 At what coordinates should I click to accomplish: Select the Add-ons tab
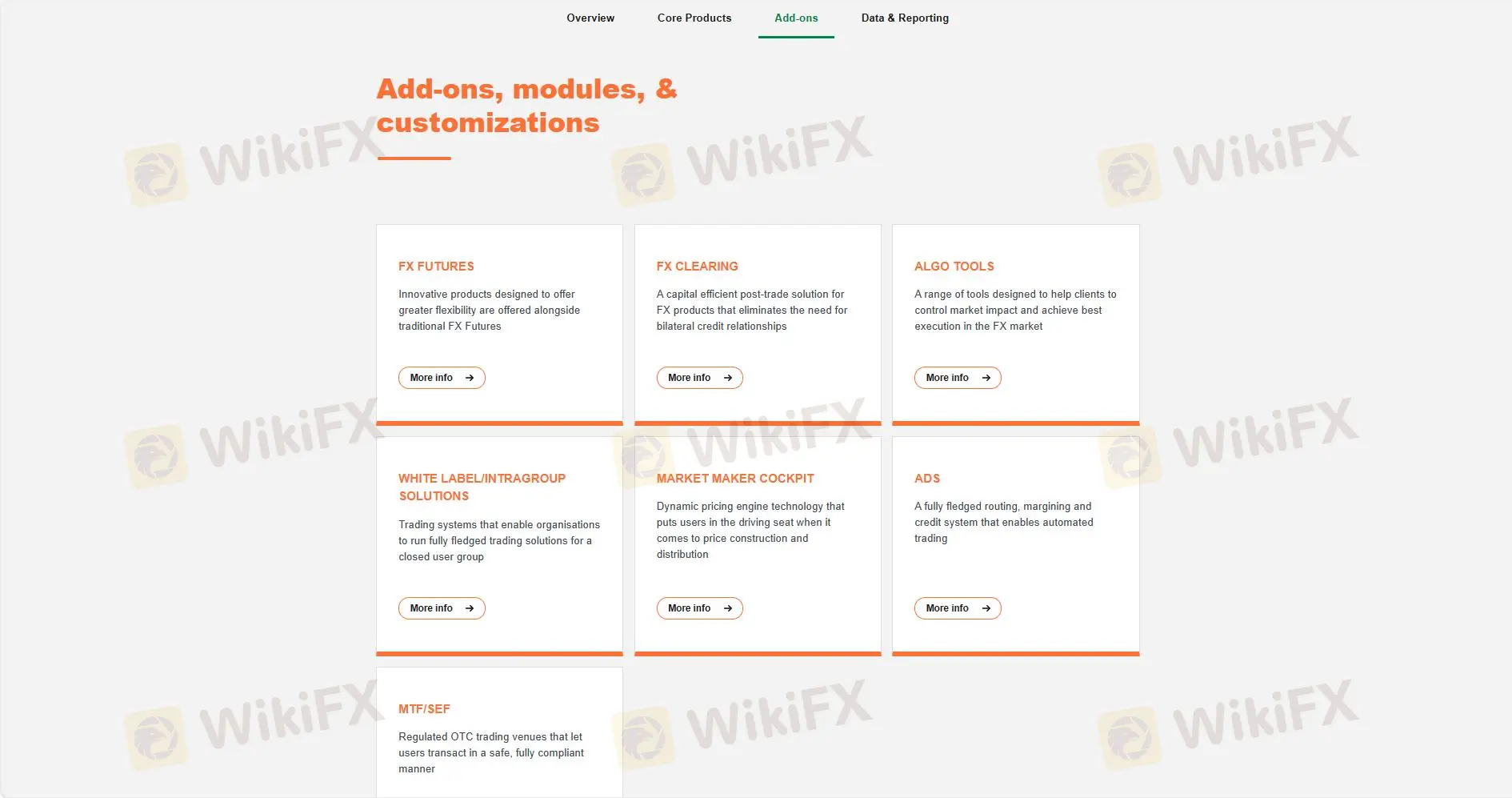(x=796, y=18)
